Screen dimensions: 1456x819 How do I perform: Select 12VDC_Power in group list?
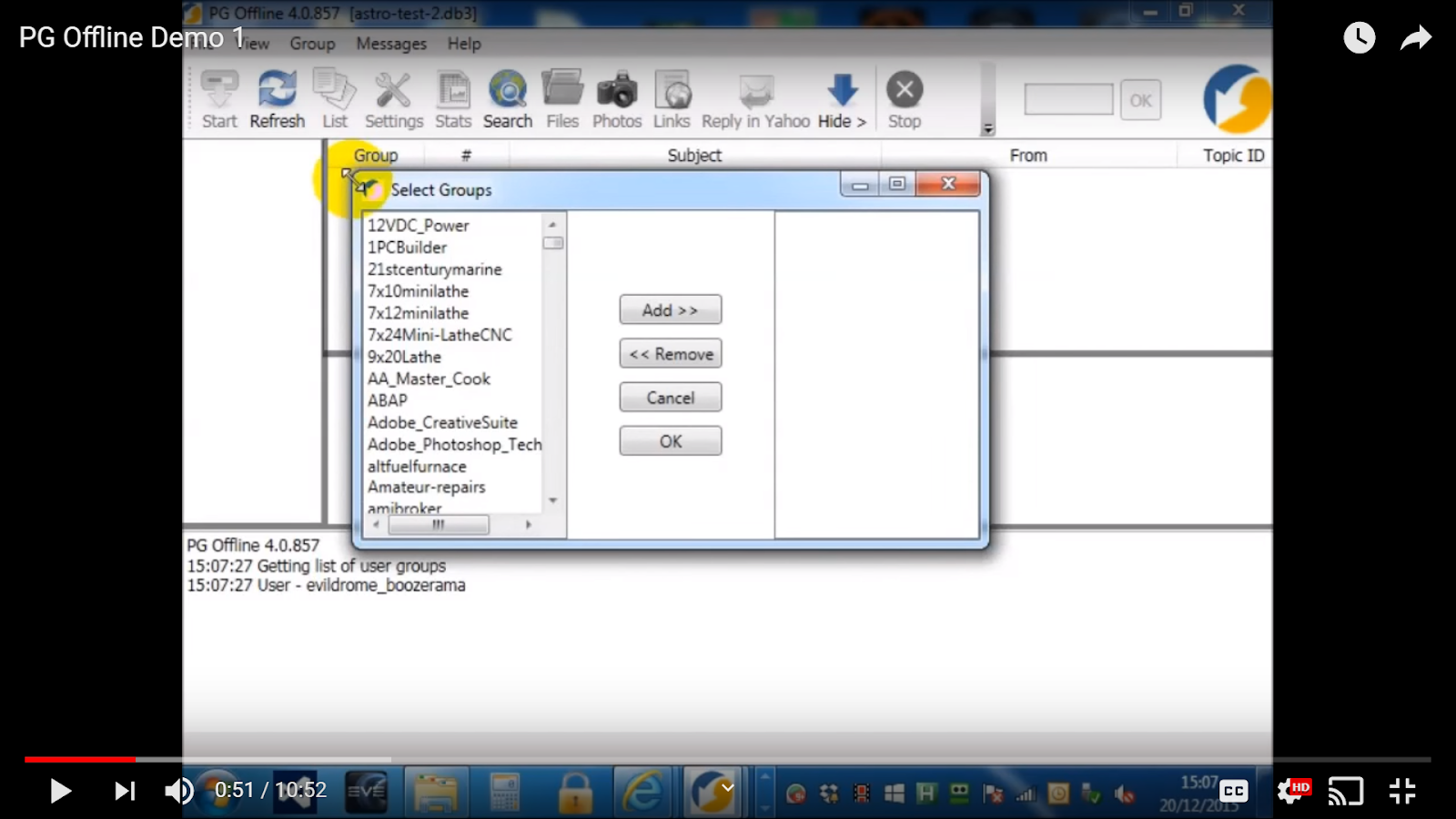pyautogui.click(x=419, y=226)
